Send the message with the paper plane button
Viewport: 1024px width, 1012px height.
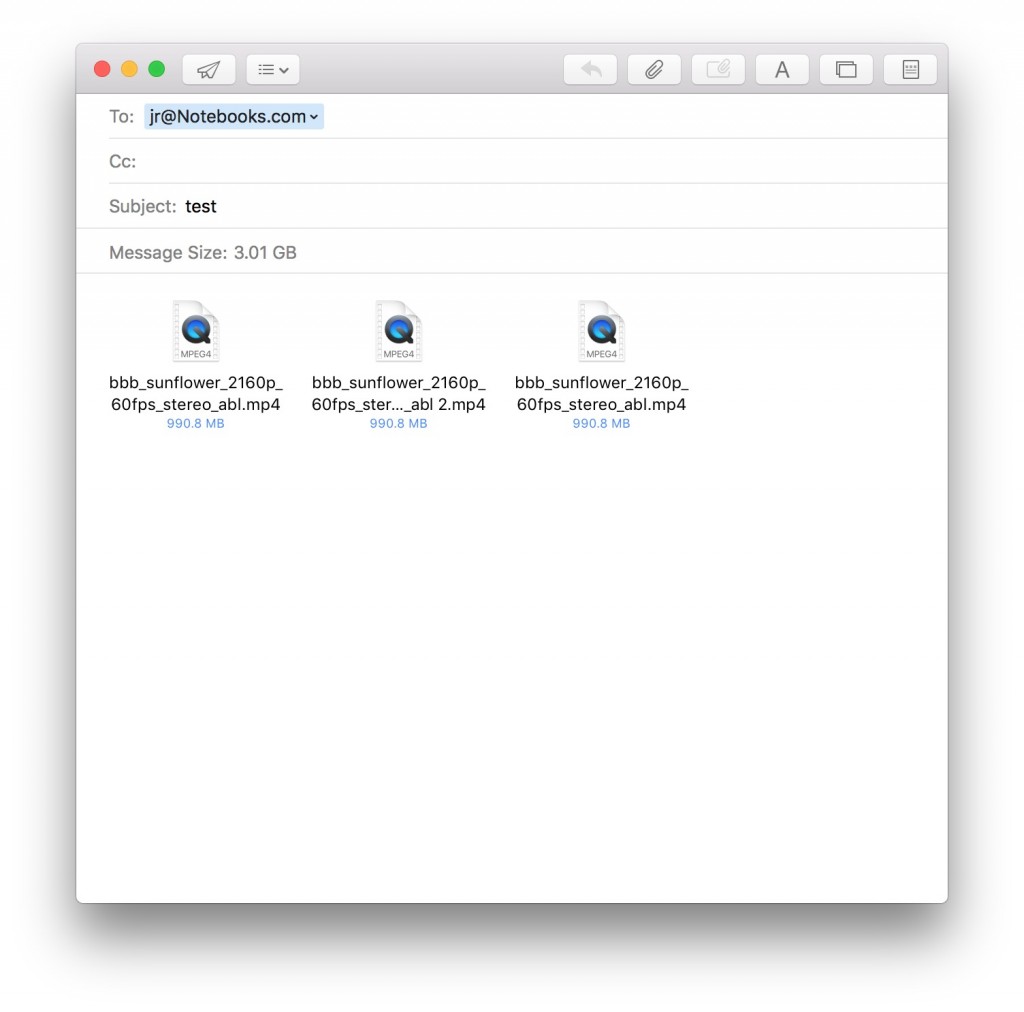point(208,69)
